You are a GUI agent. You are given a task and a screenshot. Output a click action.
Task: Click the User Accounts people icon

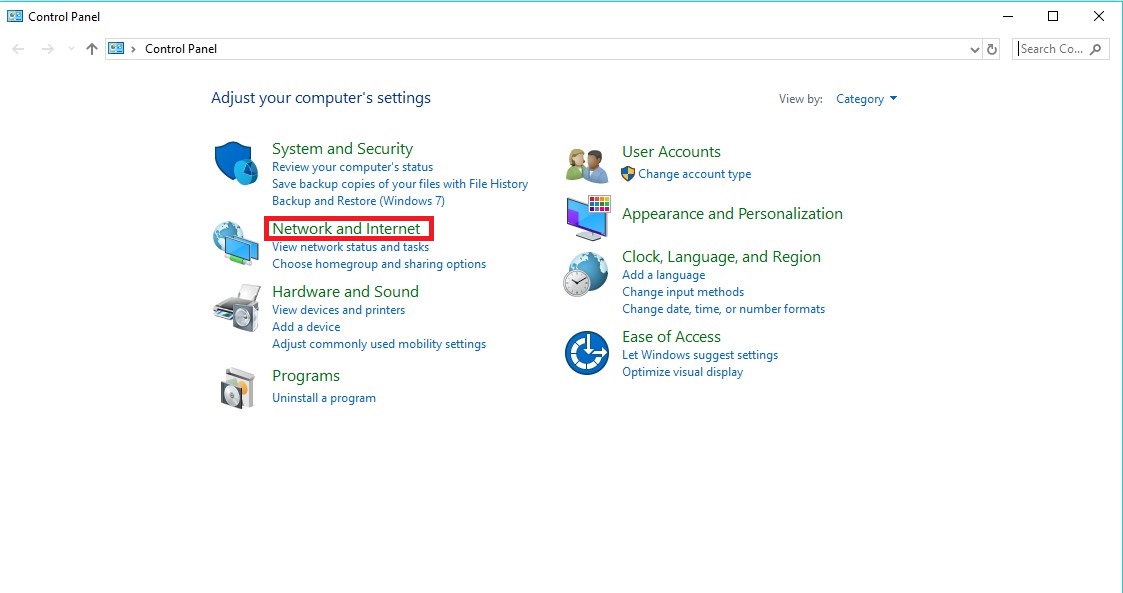(587, 165)
